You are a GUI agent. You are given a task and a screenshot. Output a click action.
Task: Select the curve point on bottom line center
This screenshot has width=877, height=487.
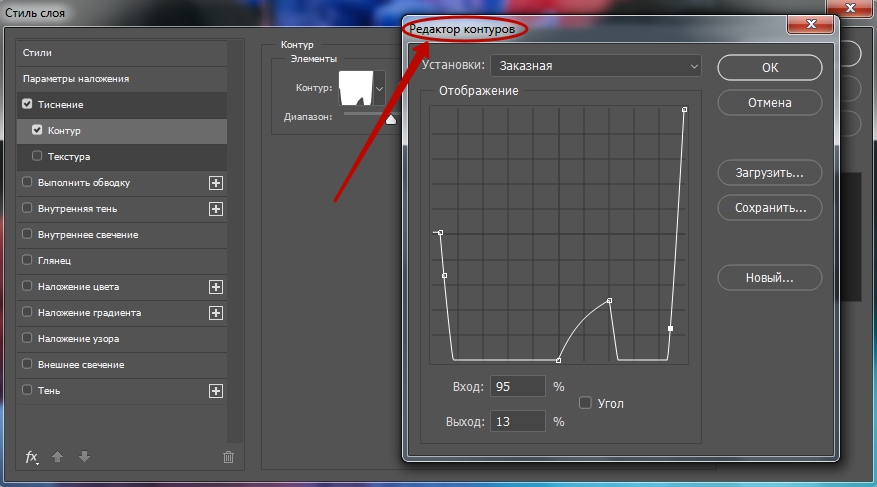[x=559, y=361]
